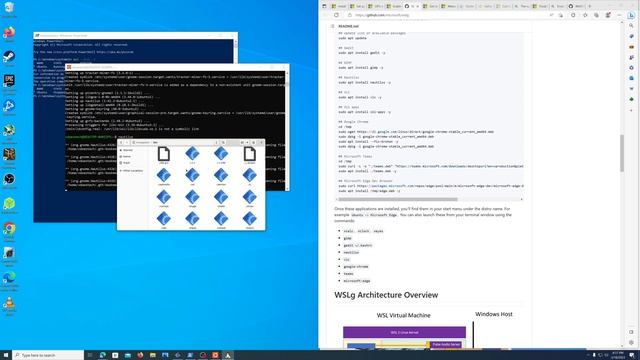The image size is (640, 360).
Task: Close the active GitHub tab
Action: coord(417,6)
